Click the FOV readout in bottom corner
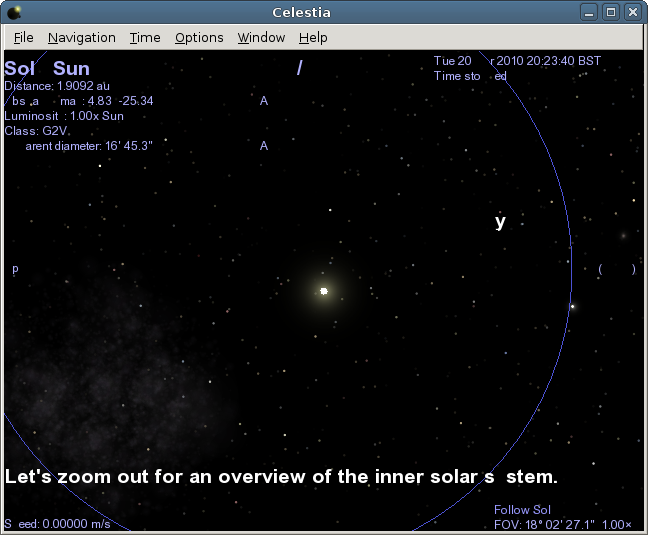The width and height of the screenshot is (648, 535). point(562,524)
